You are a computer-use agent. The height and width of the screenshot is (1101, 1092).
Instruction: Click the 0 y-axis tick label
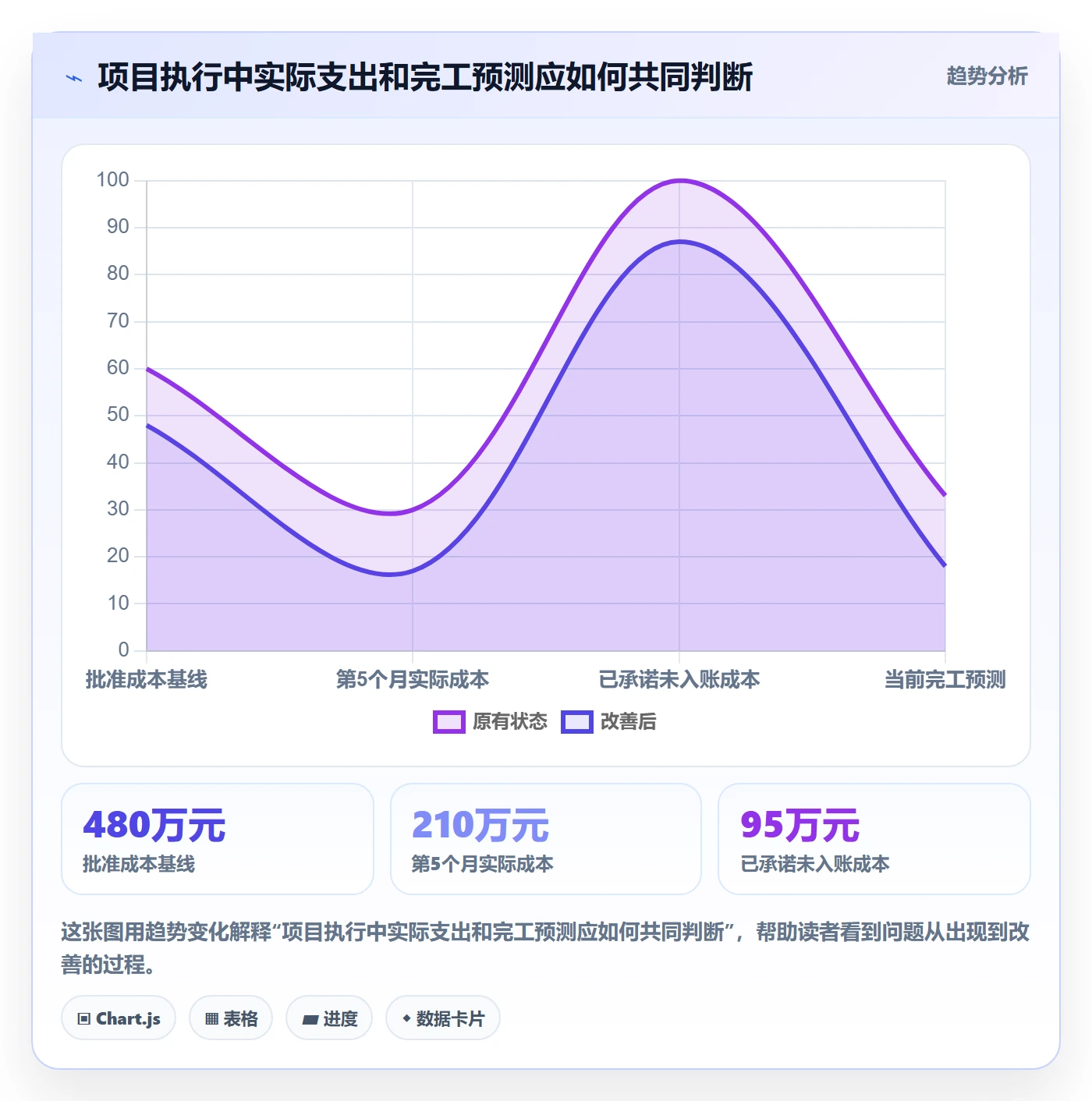[123, 650]
